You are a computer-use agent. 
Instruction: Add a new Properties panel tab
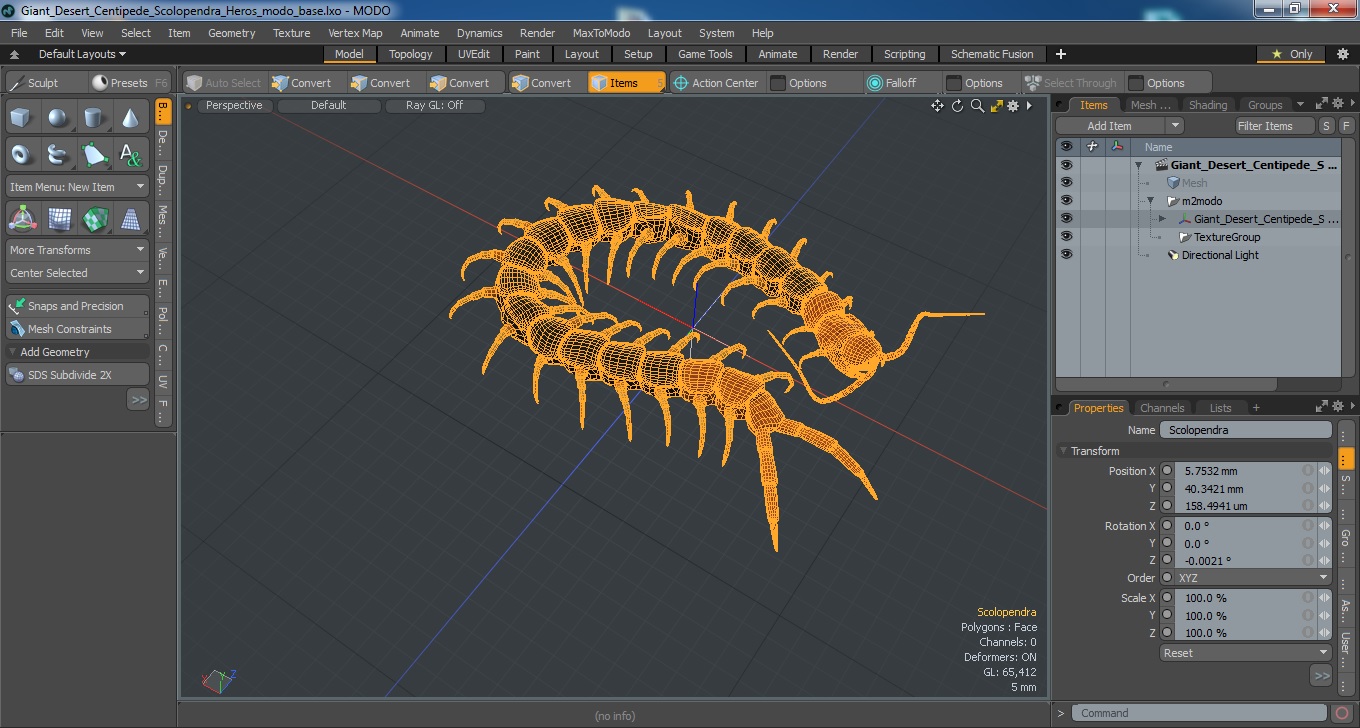[1256, 407]
